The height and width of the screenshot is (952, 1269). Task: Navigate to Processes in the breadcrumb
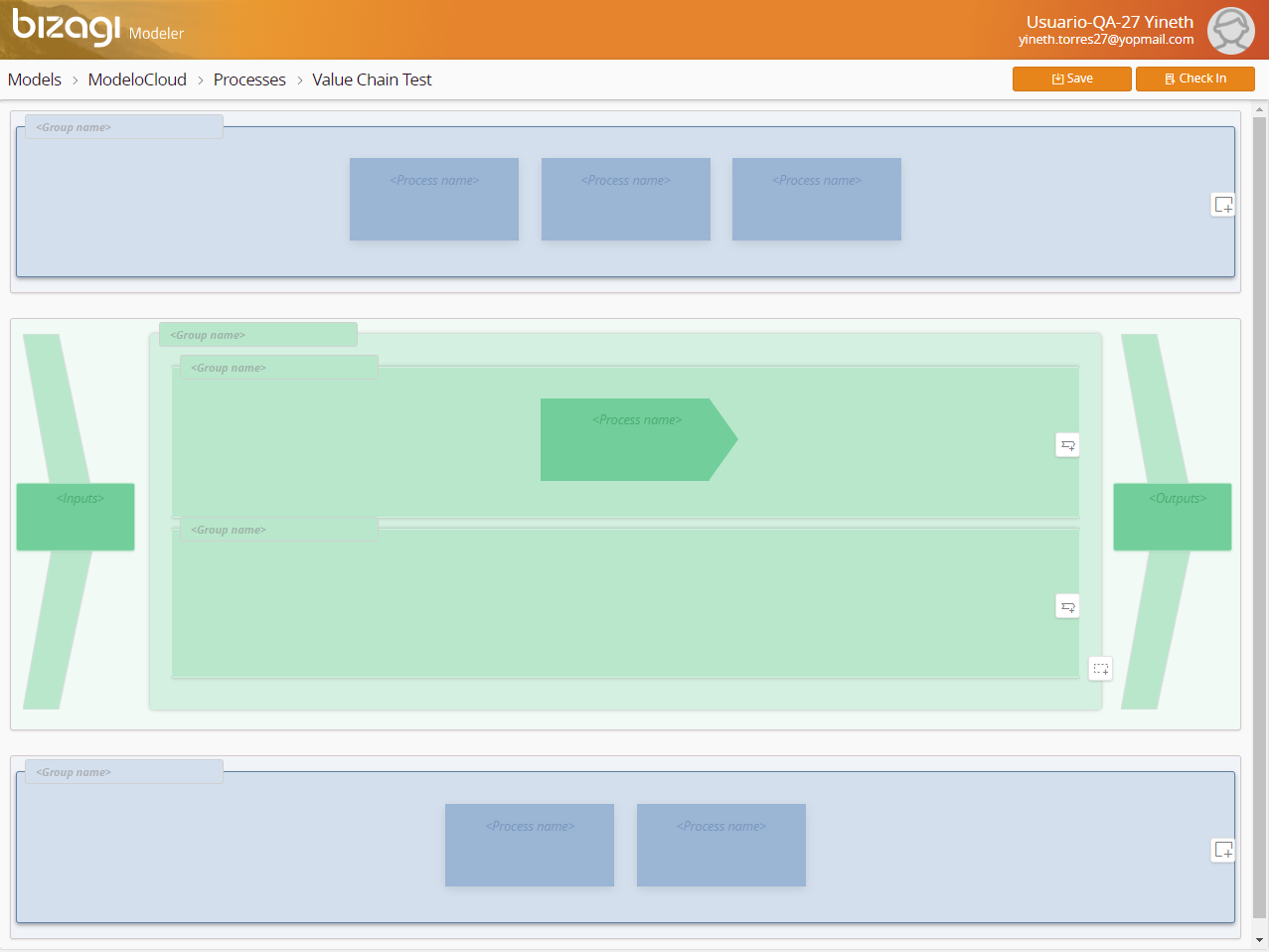(249, 79)
